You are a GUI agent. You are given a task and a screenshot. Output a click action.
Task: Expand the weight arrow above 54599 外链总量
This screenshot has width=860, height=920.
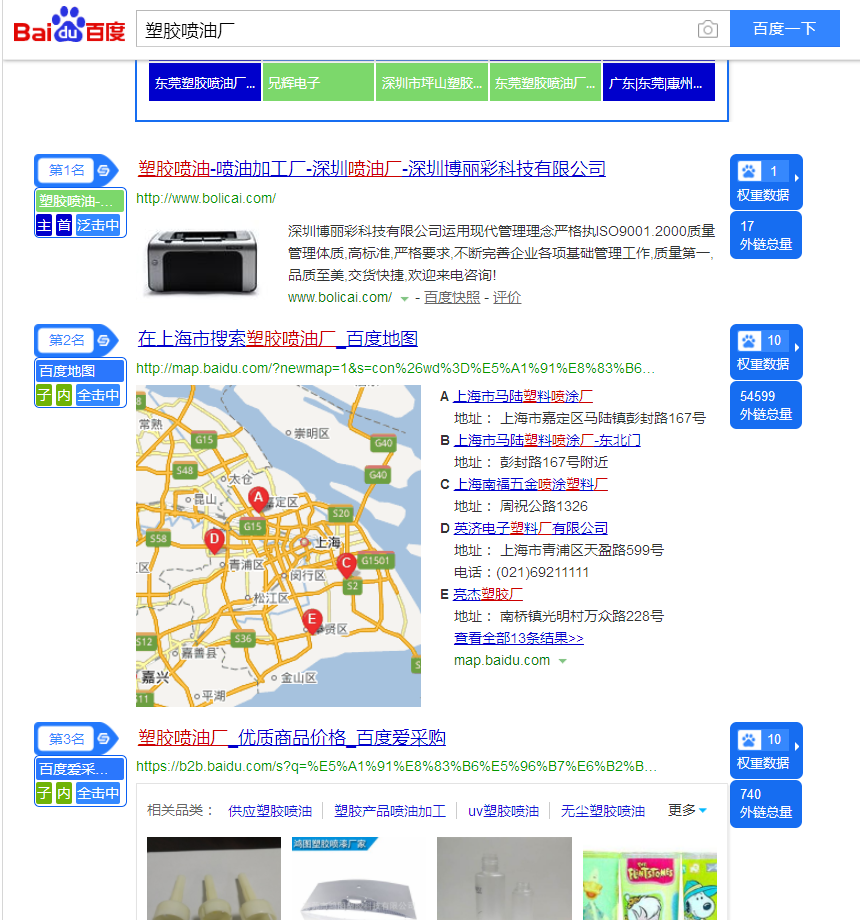click(796, 347)
